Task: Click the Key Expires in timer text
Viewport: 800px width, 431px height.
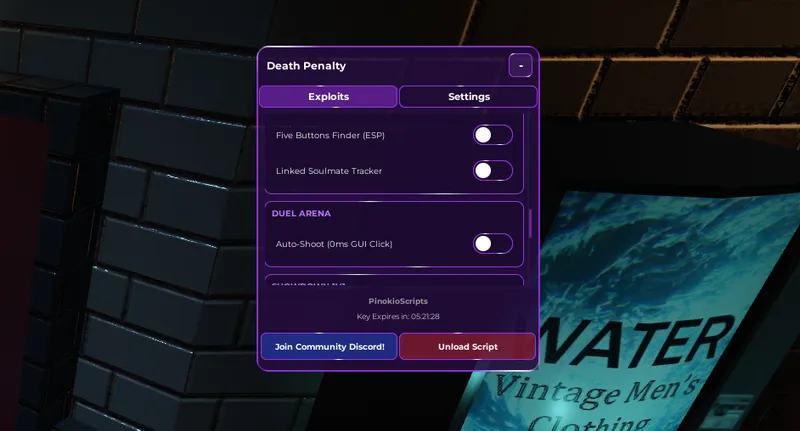Action: (x=398, y=316)
